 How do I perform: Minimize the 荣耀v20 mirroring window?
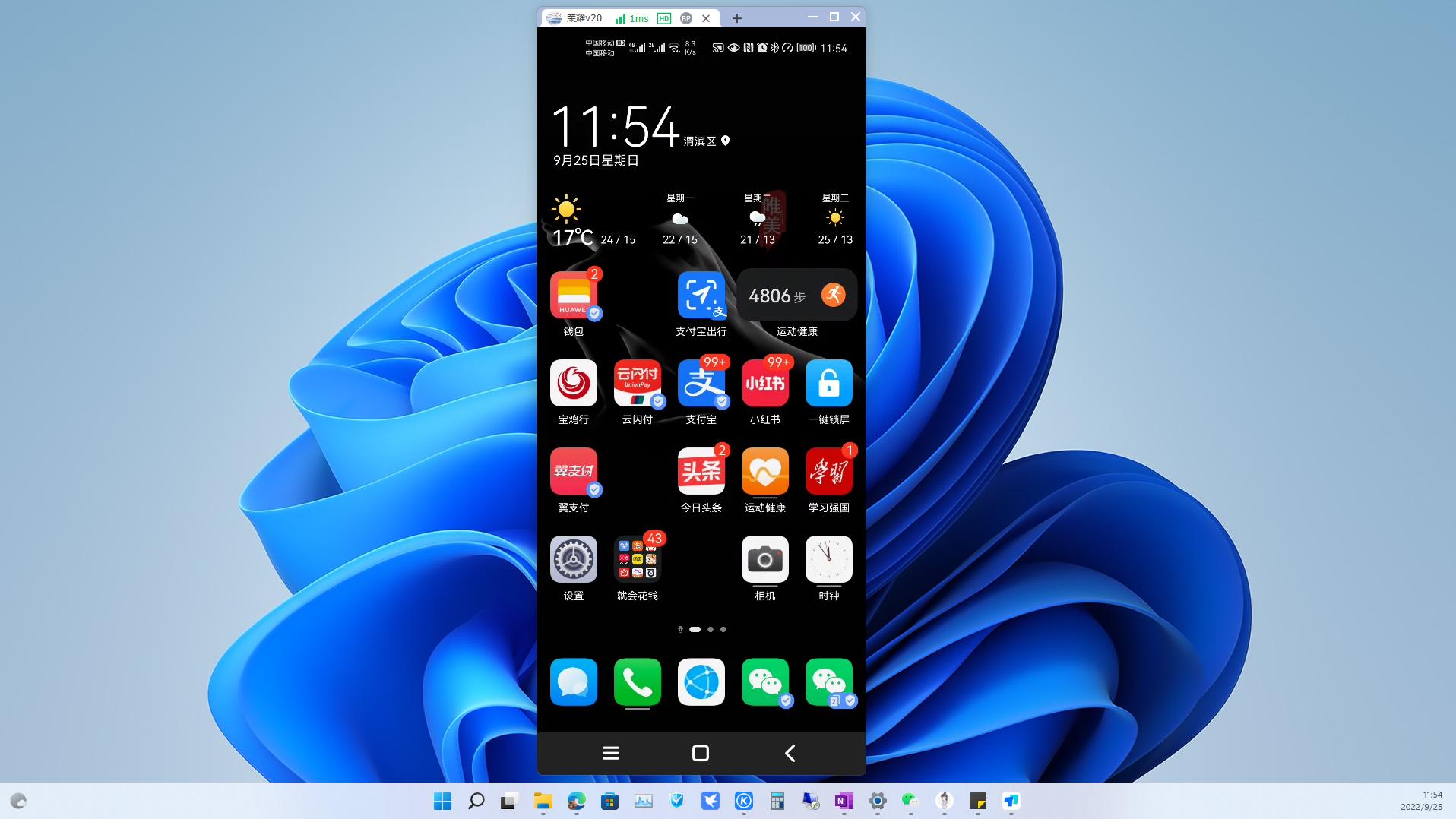(812, 17)
